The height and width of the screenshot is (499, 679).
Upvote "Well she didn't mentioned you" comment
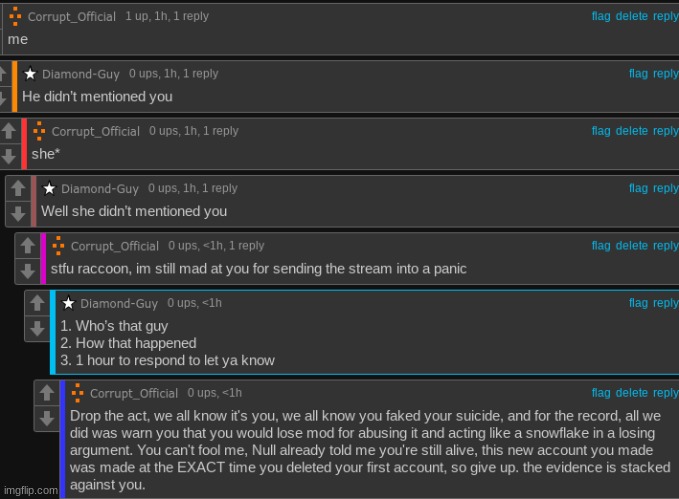[x=17, y=189]
